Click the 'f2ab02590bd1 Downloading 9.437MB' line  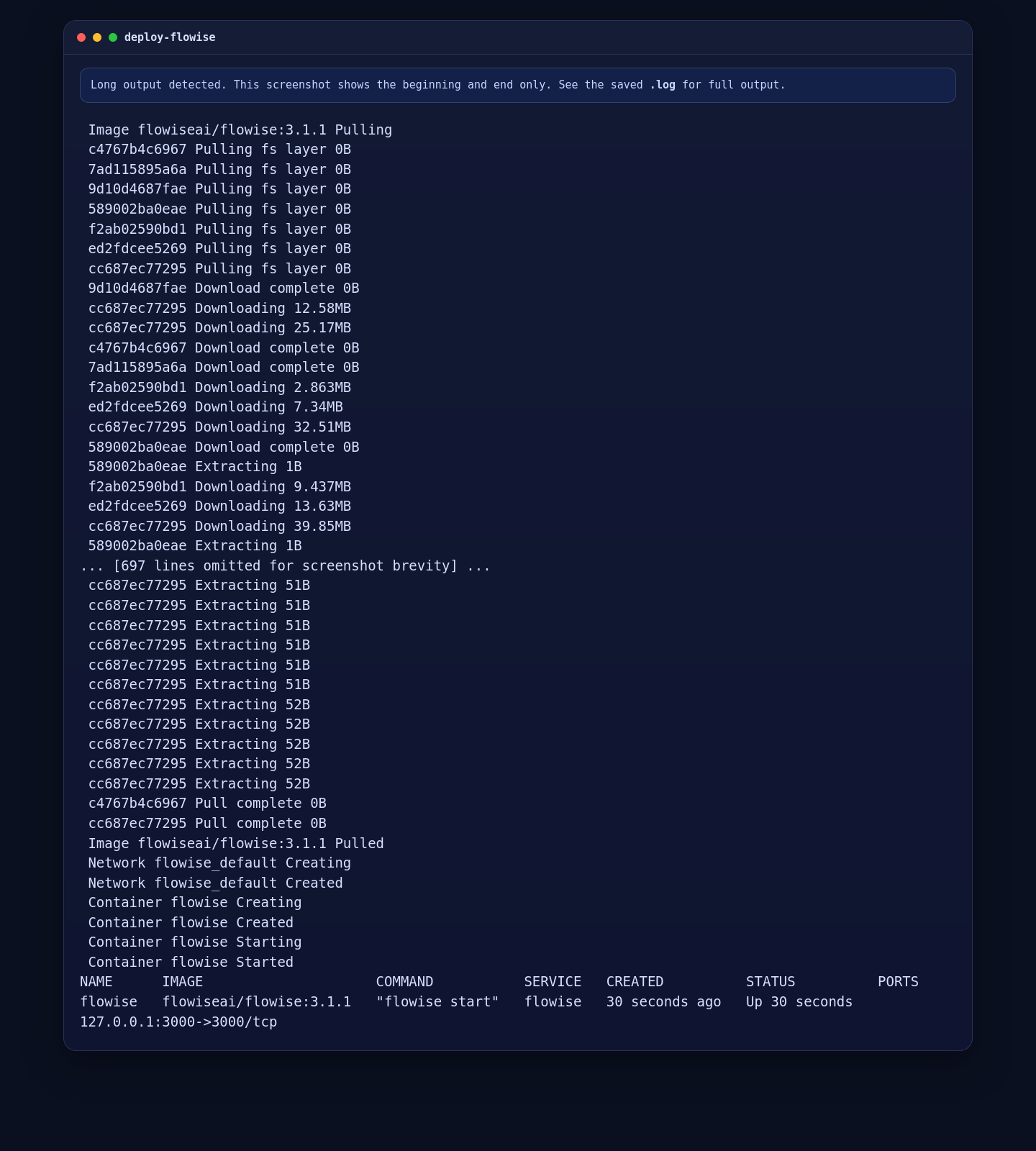tap(219, 487)
